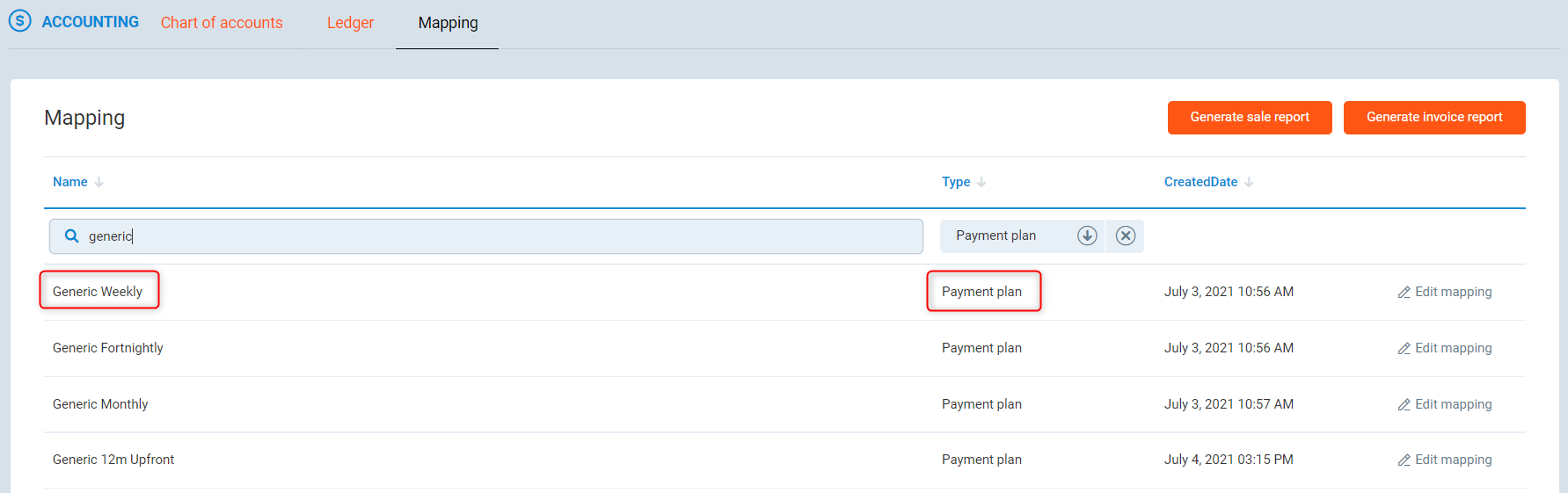Open the Chart of accounts tab
This screenshot has width=1568, height=493.
(x=222, y=23)
